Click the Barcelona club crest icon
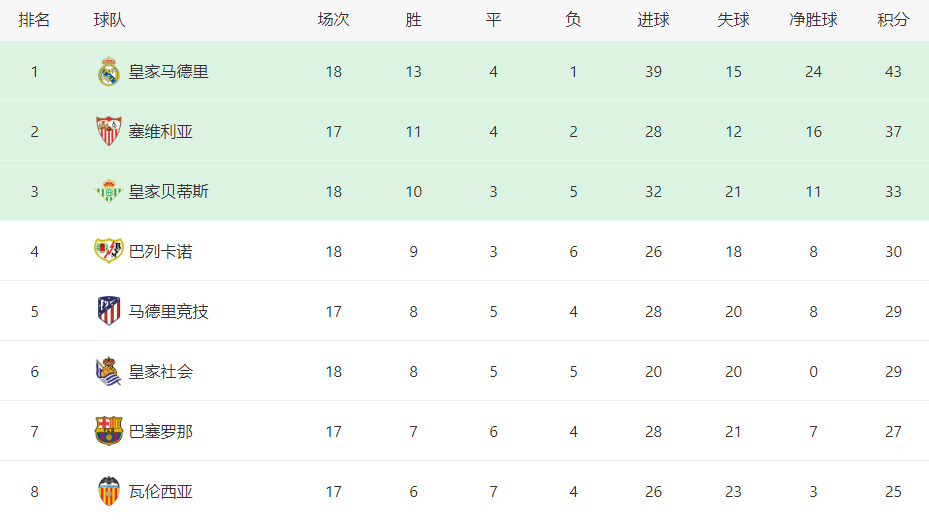Image resolution: width=929 pixels, height=520 pixels. (109, 431)
